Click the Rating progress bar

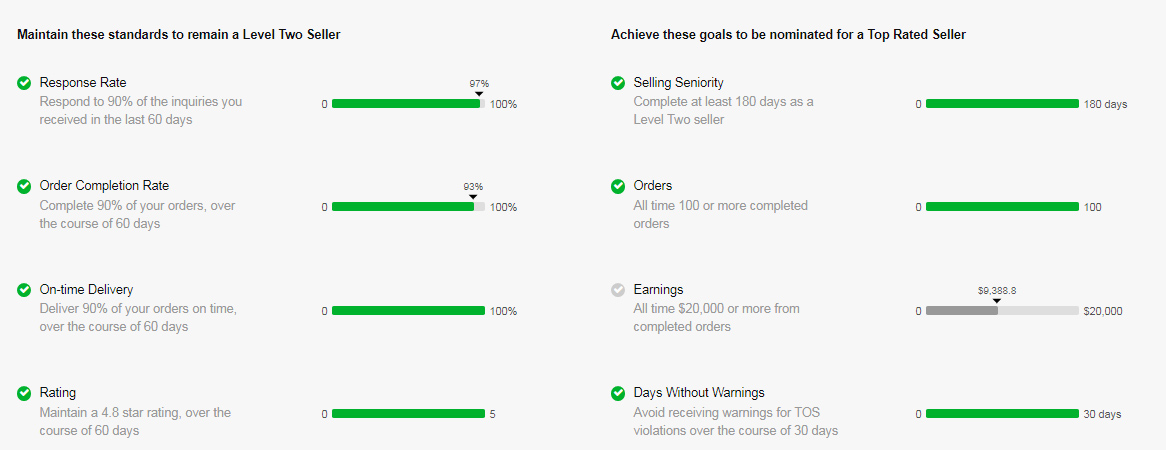[408, 414]
